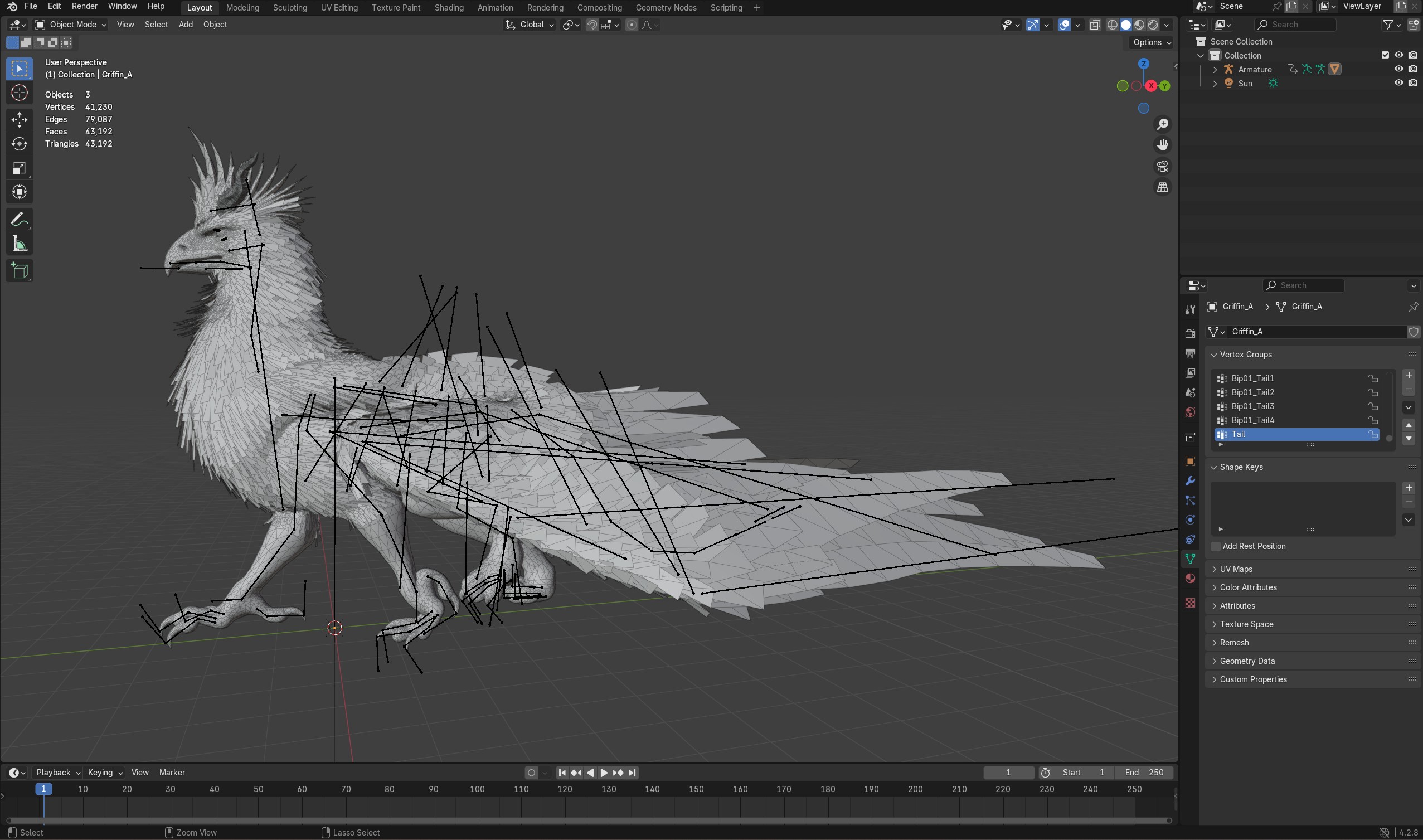The height and width of the screenshot is (840, 1423).
Task: Select the Measure tool
Action: tap(20, 245)
